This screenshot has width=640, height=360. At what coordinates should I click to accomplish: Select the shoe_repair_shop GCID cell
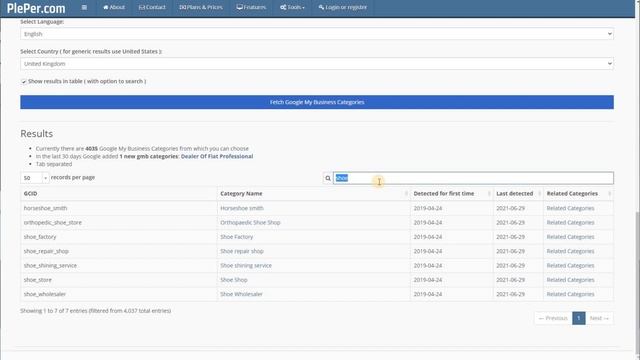click(119, 251)
